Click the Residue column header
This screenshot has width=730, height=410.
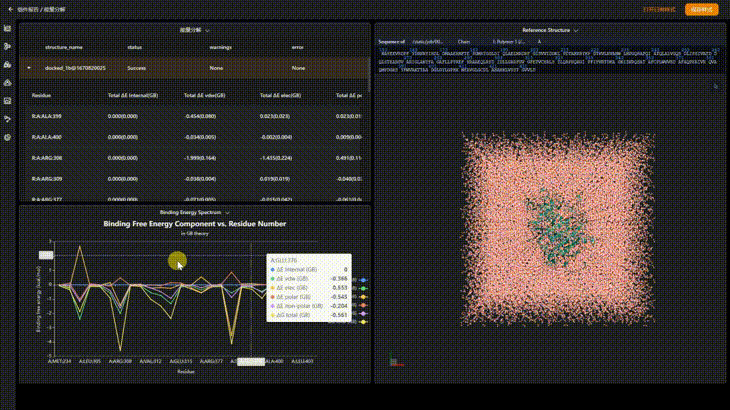pos(41,95)
